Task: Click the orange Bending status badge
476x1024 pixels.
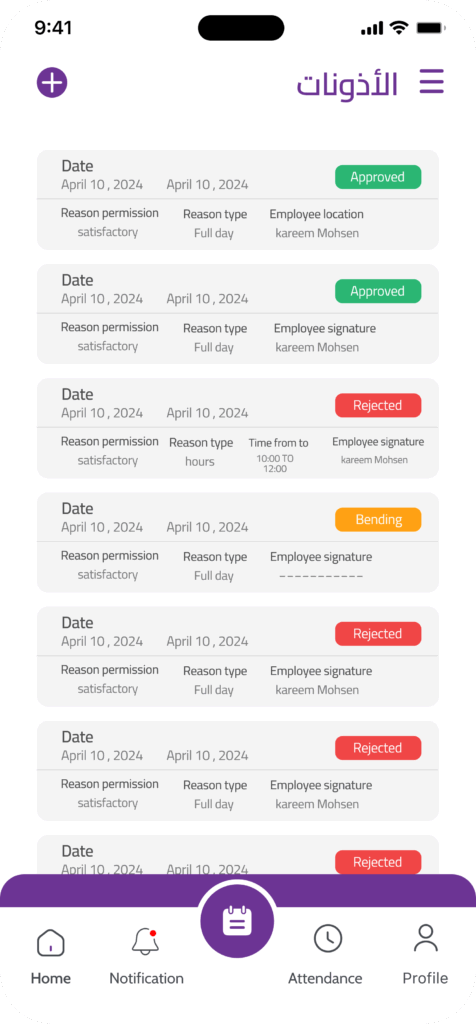Action: 378,520
